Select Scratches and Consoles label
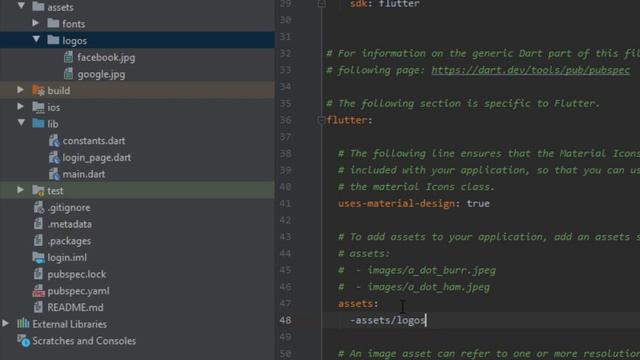The width and height of the screenshot is (640, 360). (x=84, y=341)
